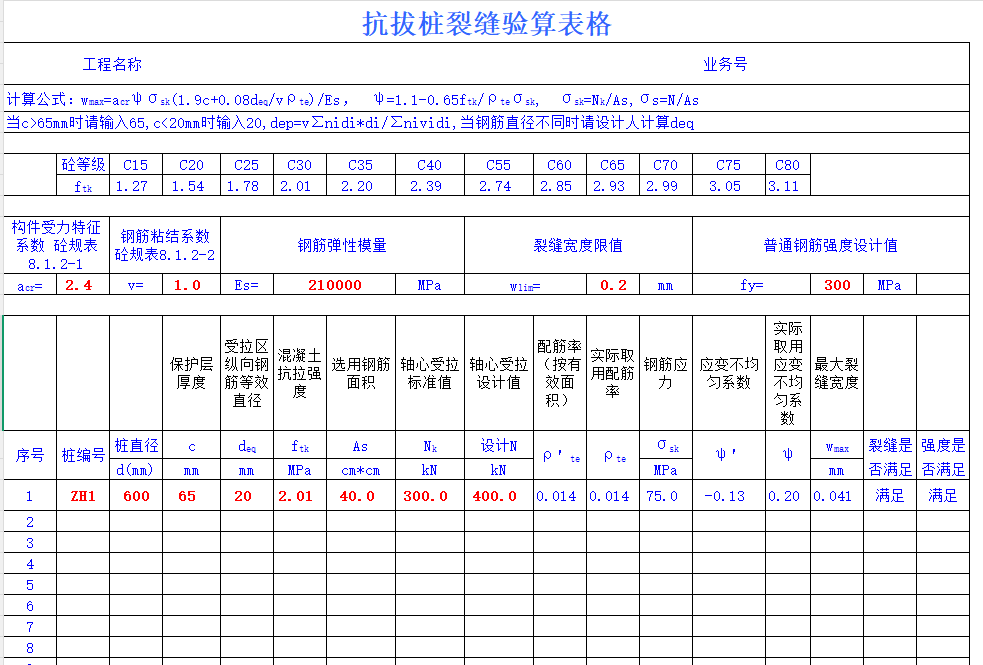Select concrete grade cell C30

point(300,165)
